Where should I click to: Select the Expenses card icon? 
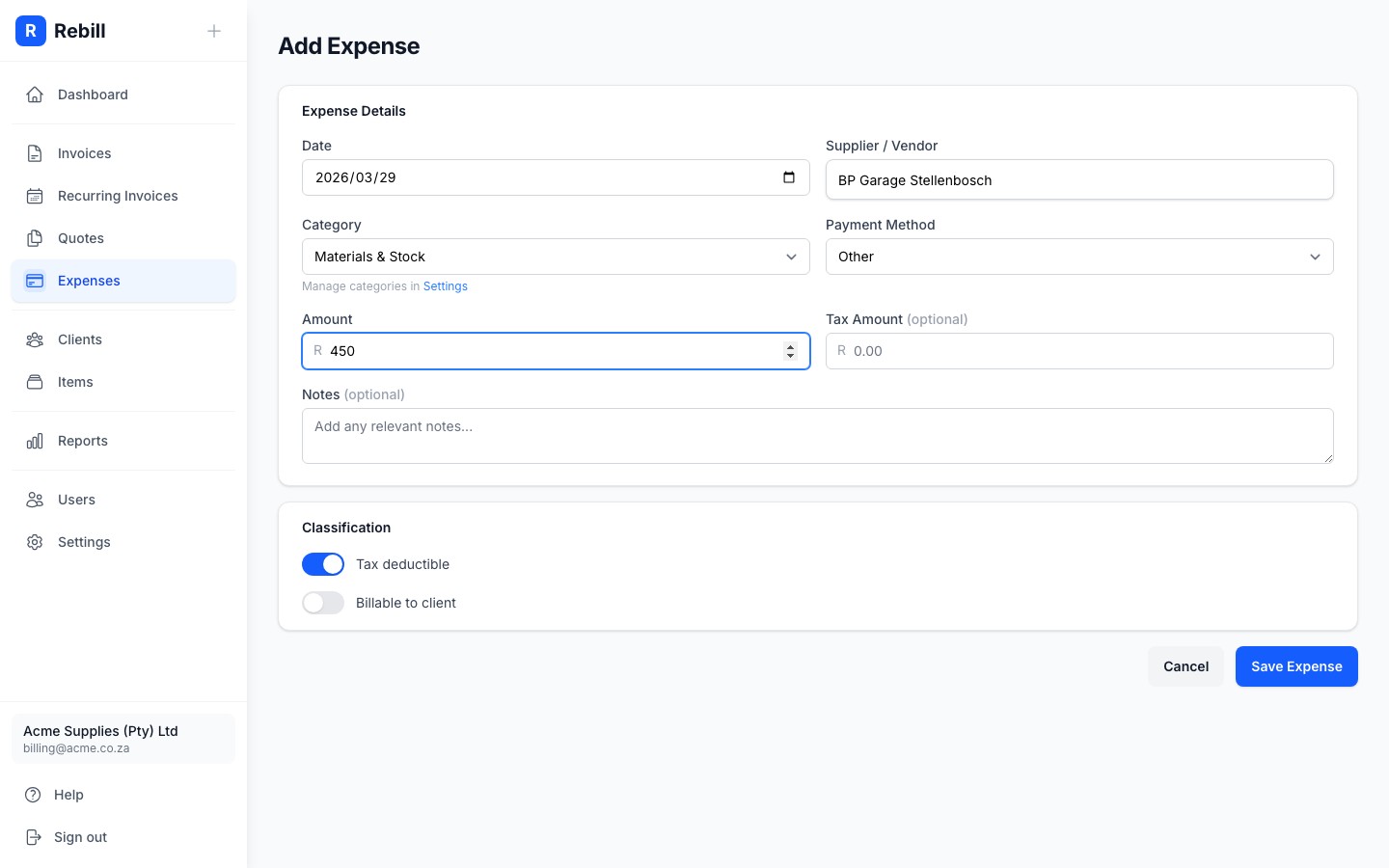35,281
